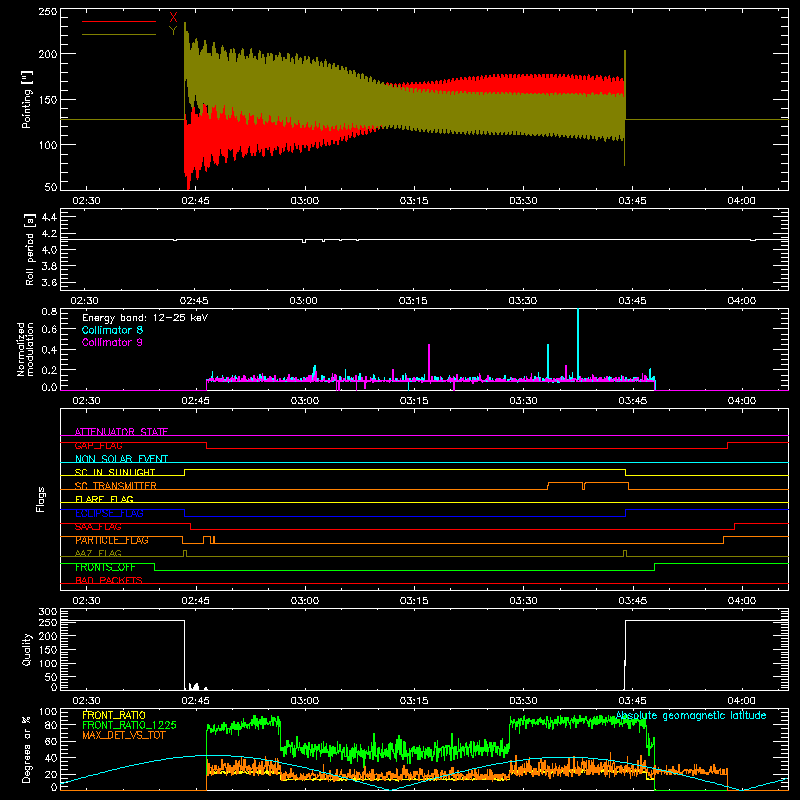Select the ECLIPSE_FLAG label

pos(109,513)
